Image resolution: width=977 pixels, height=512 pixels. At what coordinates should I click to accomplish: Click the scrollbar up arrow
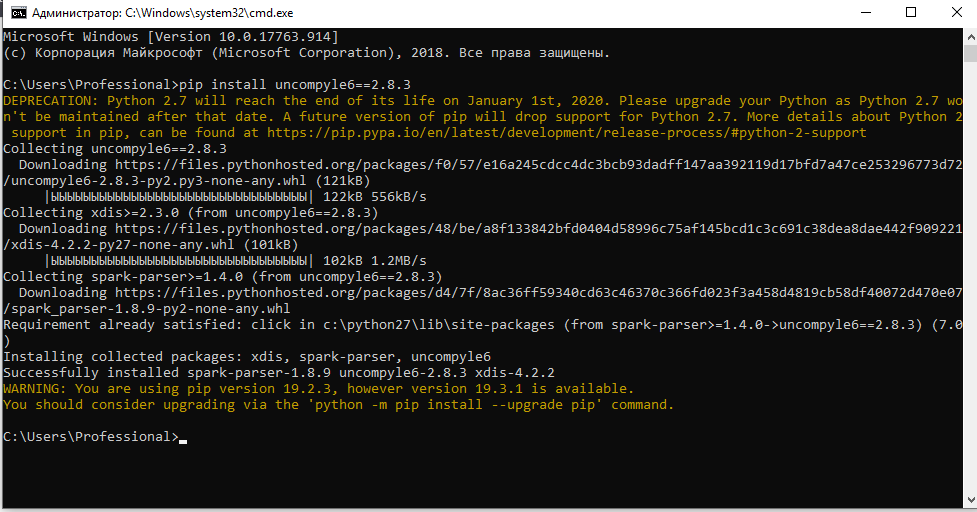969,35
